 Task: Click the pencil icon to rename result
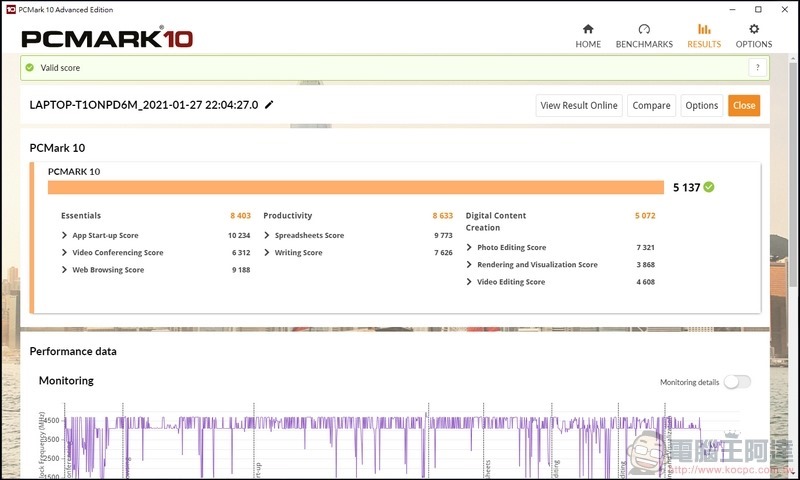(x=269, y=105)
